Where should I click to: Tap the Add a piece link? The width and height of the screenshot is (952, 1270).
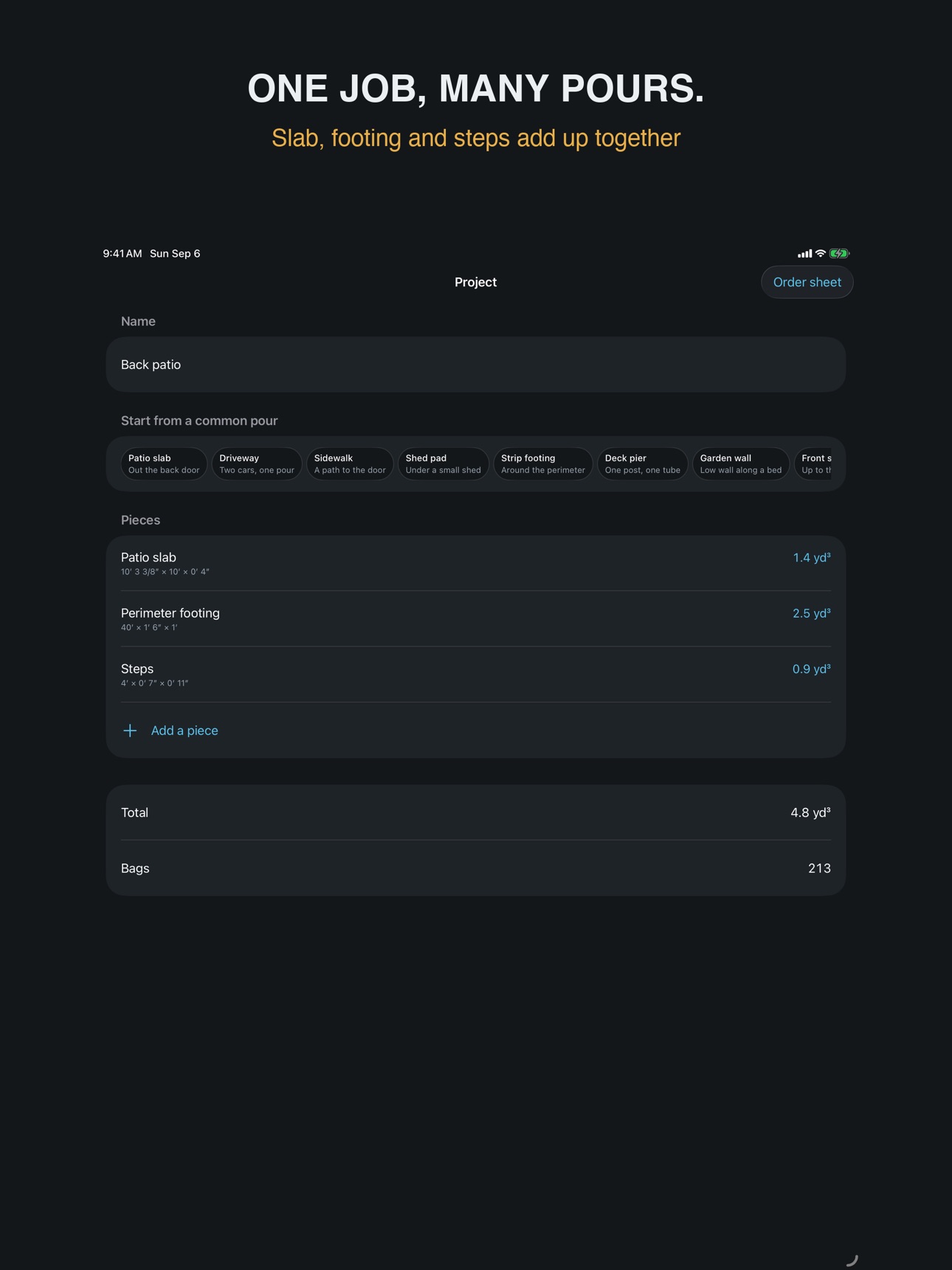pyautogui.click(x=184, y=731)
